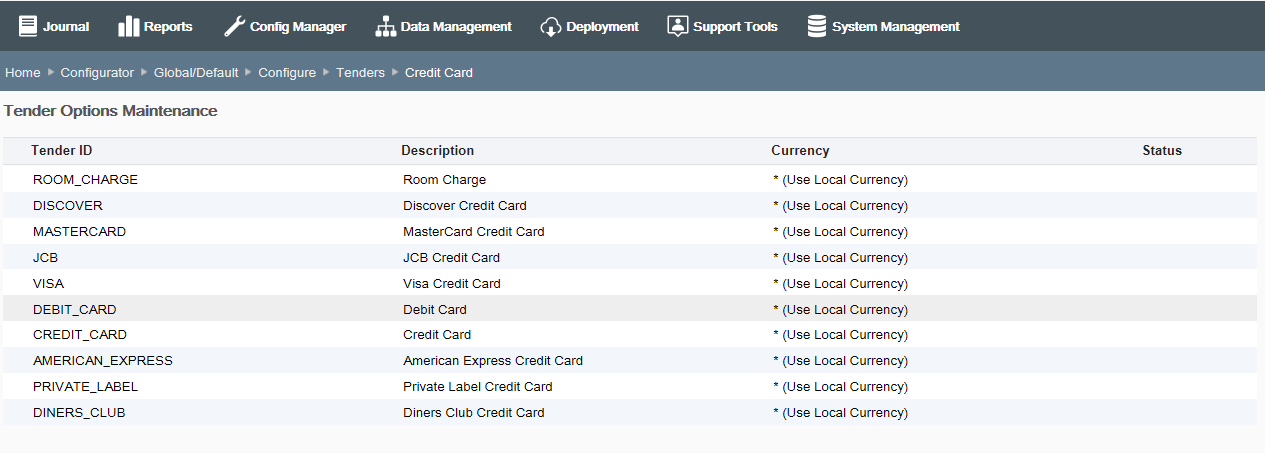Sort table by Currency column header
The width and height of the screenshot is (1265, 453).
tap(800, 151)
